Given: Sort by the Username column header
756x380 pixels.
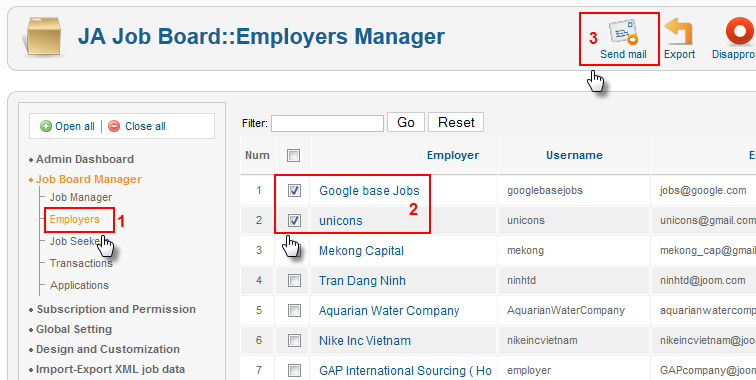Looking at the screenshot, I should [x=574, y=155].
